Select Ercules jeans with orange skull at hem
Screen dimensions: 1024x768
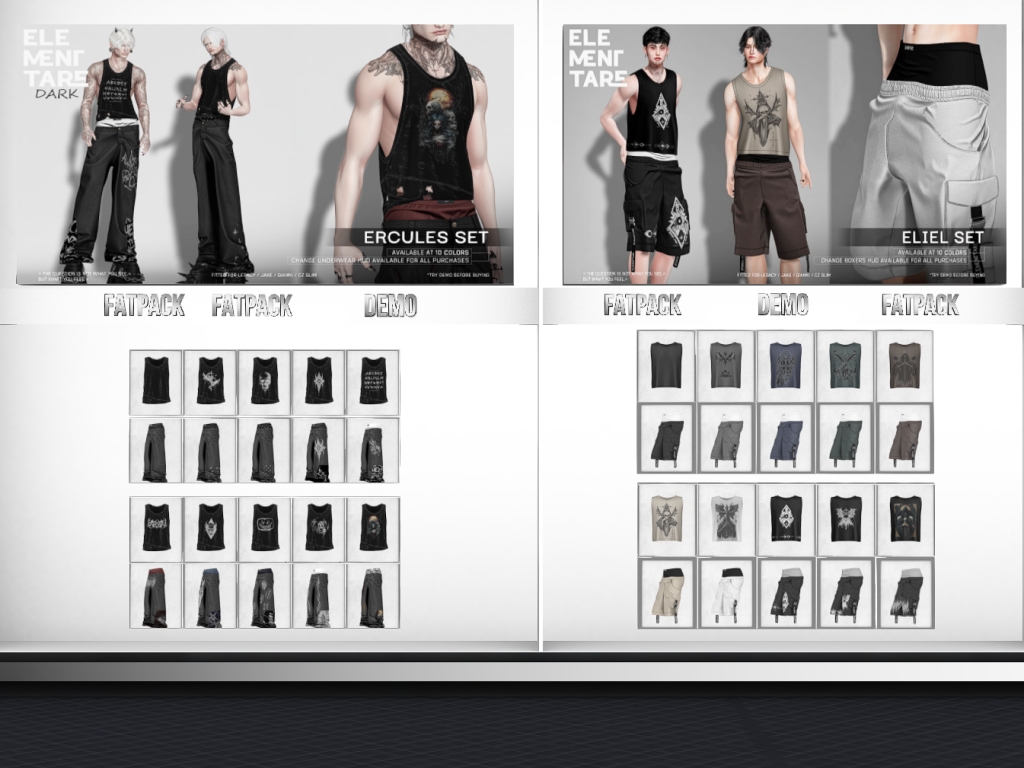click(373, 596)
